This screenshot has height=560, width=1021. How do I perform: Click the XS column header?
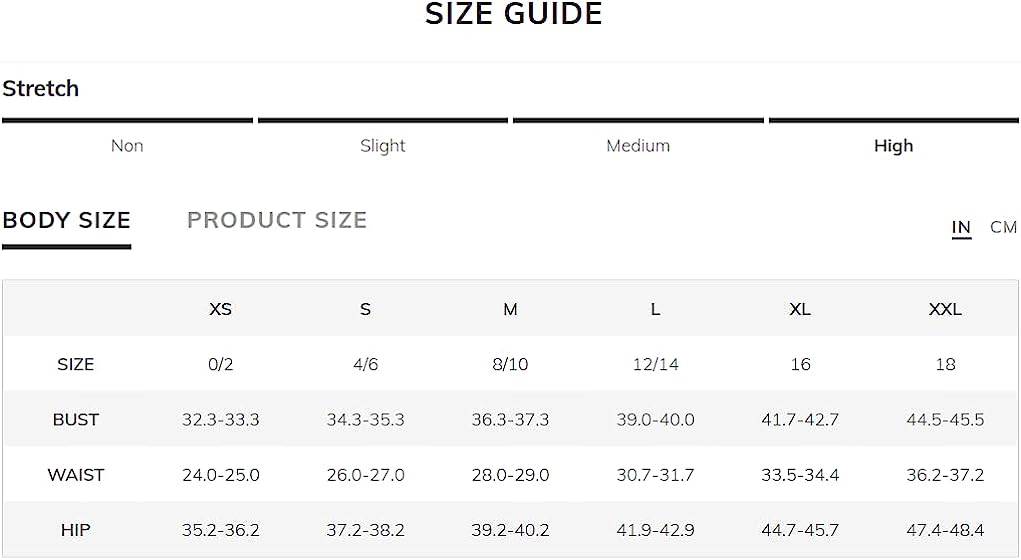point(221,309)
